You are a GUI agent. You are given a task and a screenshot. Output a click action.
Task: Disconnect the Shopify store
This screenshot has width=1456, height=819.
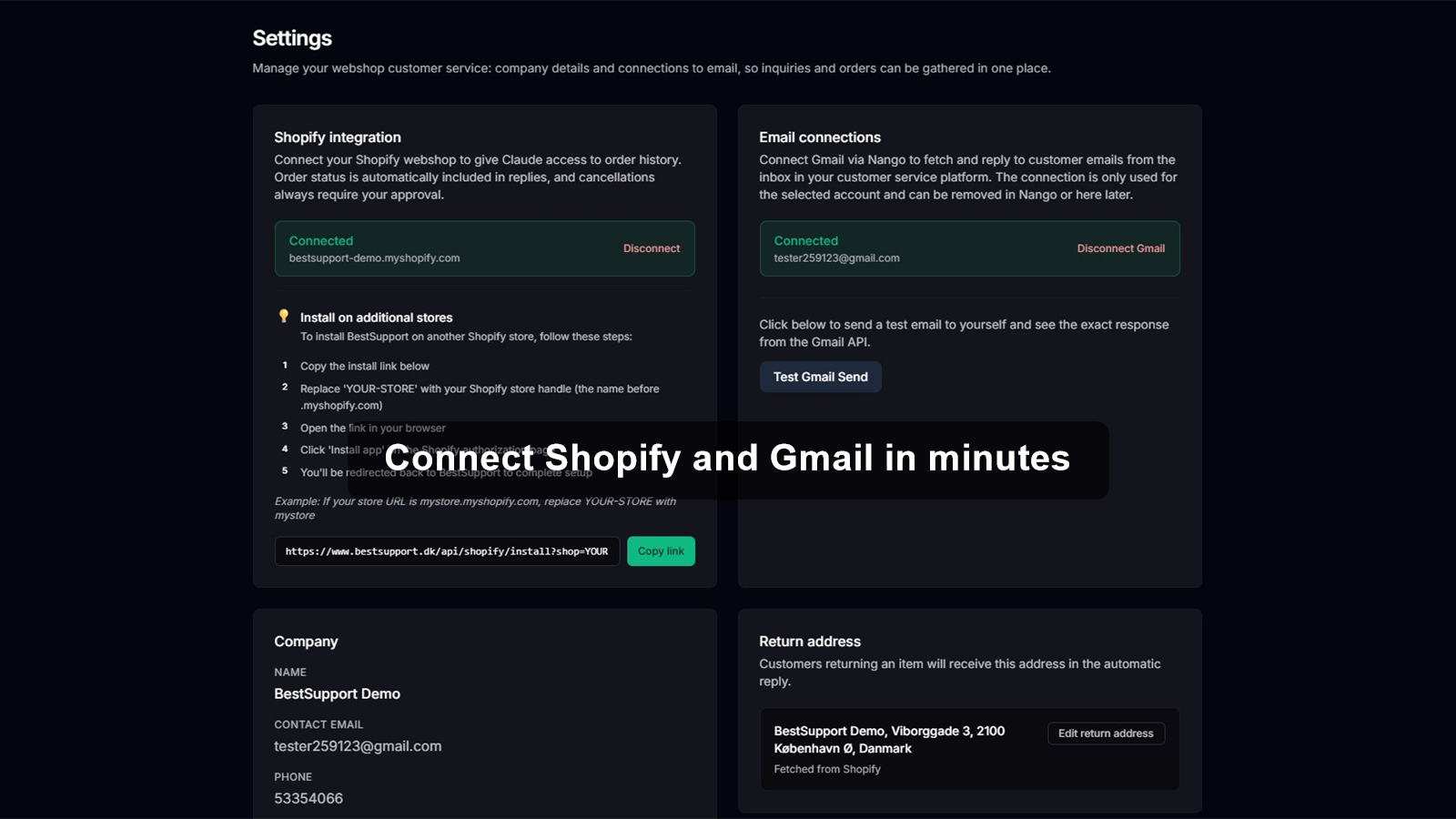(x=652, y=248)
